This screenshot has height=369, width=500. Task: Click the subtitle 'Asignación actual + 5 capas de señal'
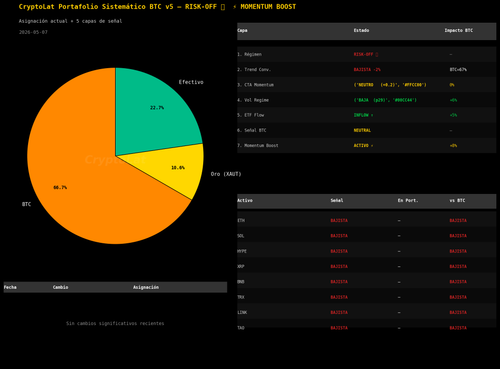click(70, 21)
